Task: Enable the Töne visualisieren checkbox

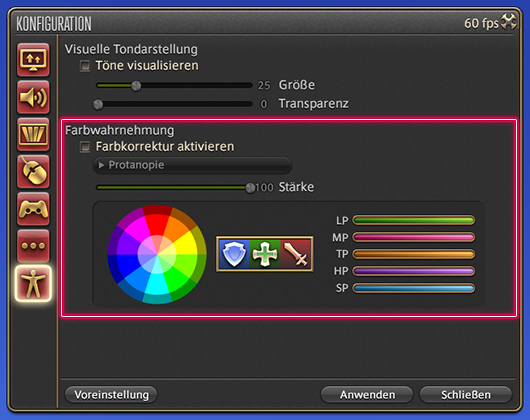Action: coord(85,66)
